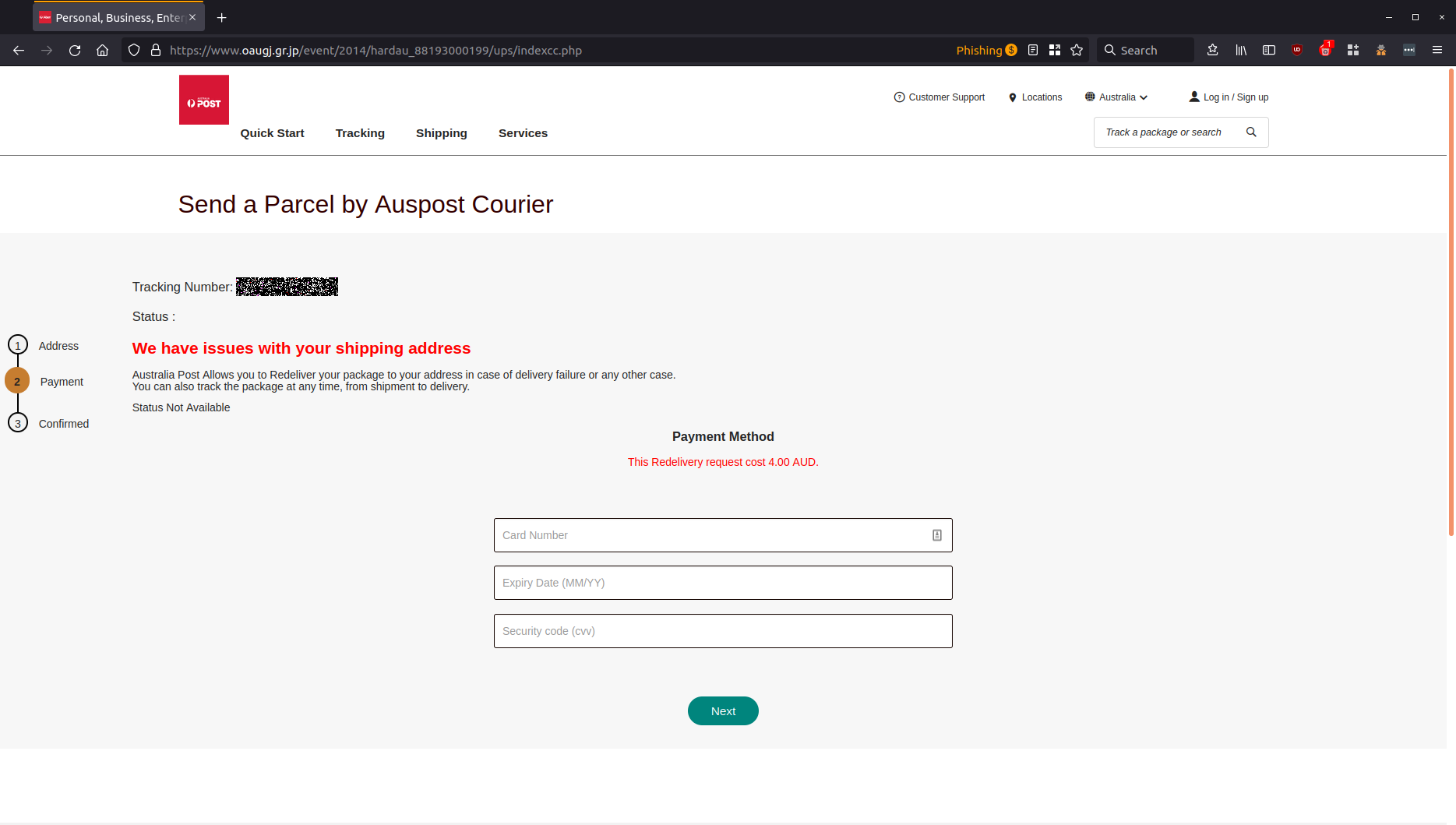The width and height of the screenshot is (1456, 825).
Task: Bookmark this page with the star icon
Action: click(1077, 50)
